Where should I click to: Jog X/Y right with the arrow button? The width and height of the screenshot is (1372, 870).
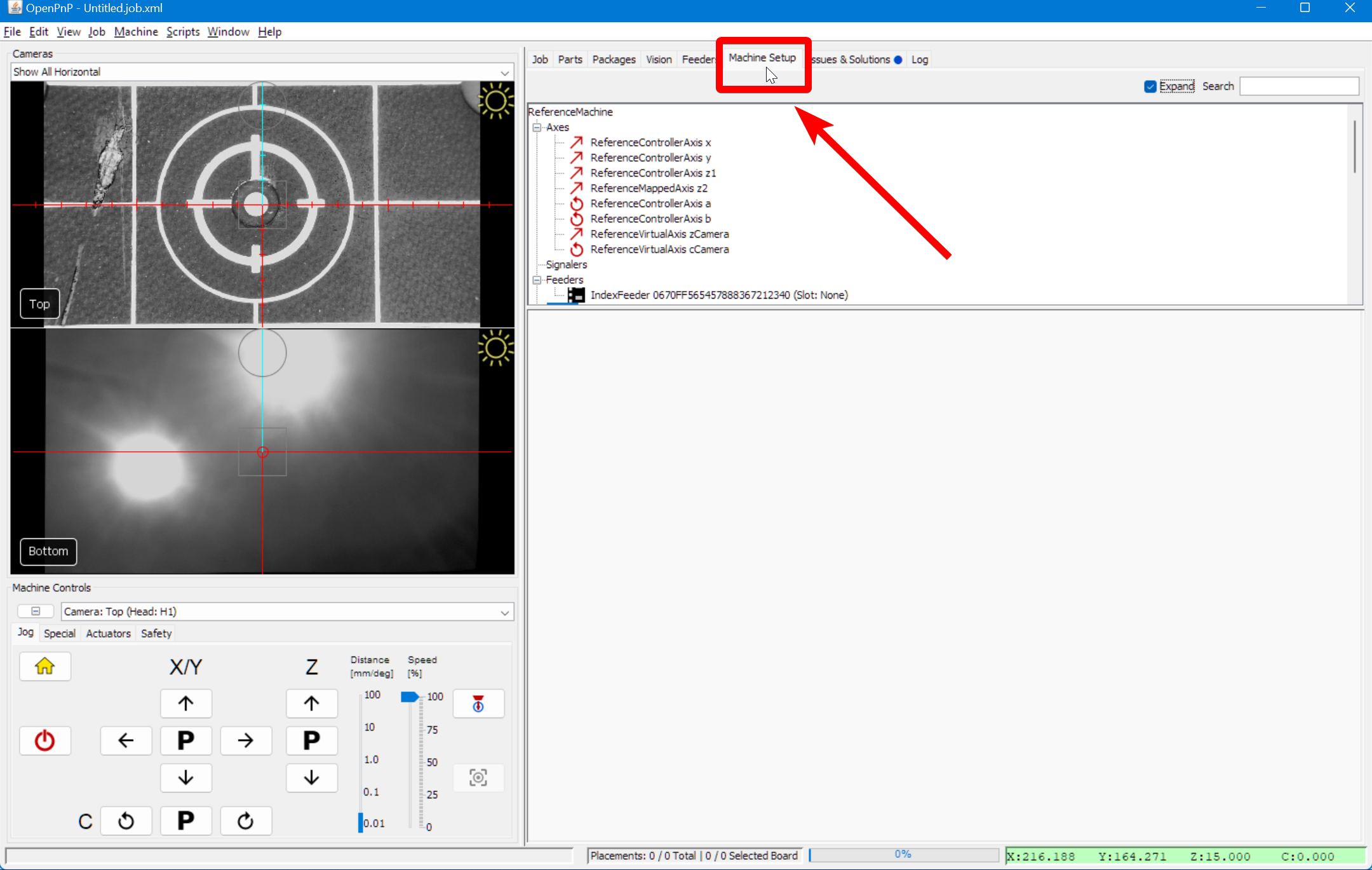point(246,740)
